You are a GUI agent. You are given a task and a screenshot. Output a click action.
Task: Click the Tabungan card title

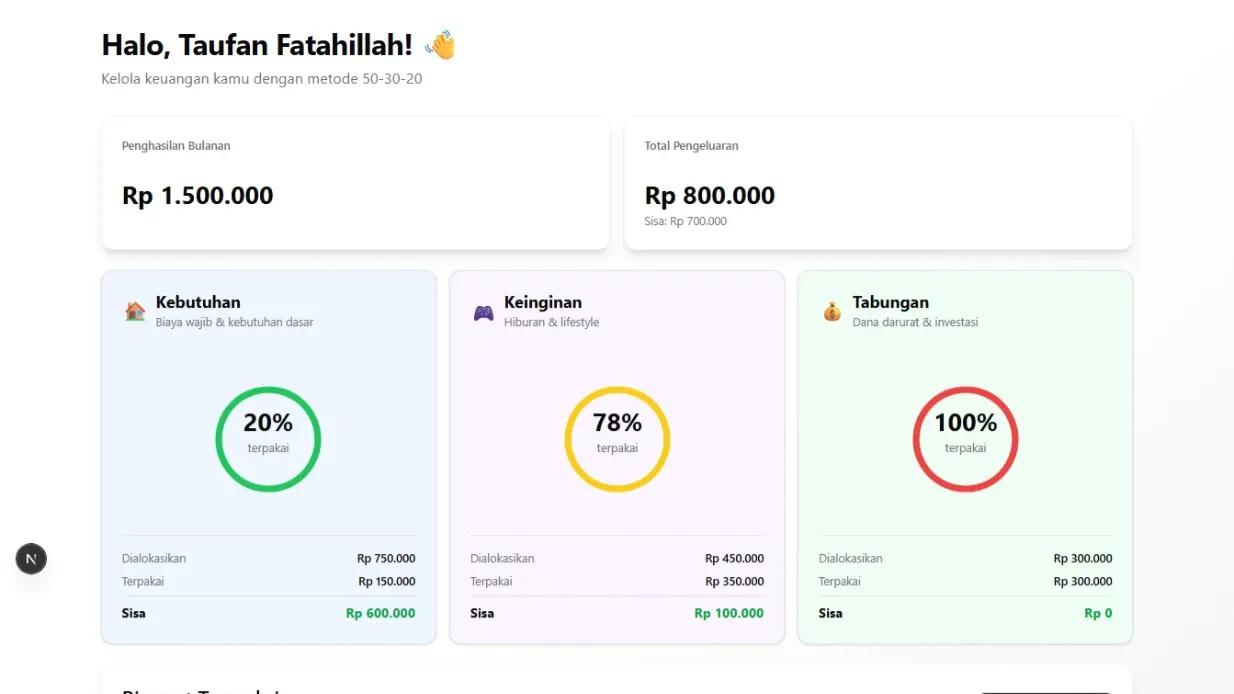click(890, 302)
